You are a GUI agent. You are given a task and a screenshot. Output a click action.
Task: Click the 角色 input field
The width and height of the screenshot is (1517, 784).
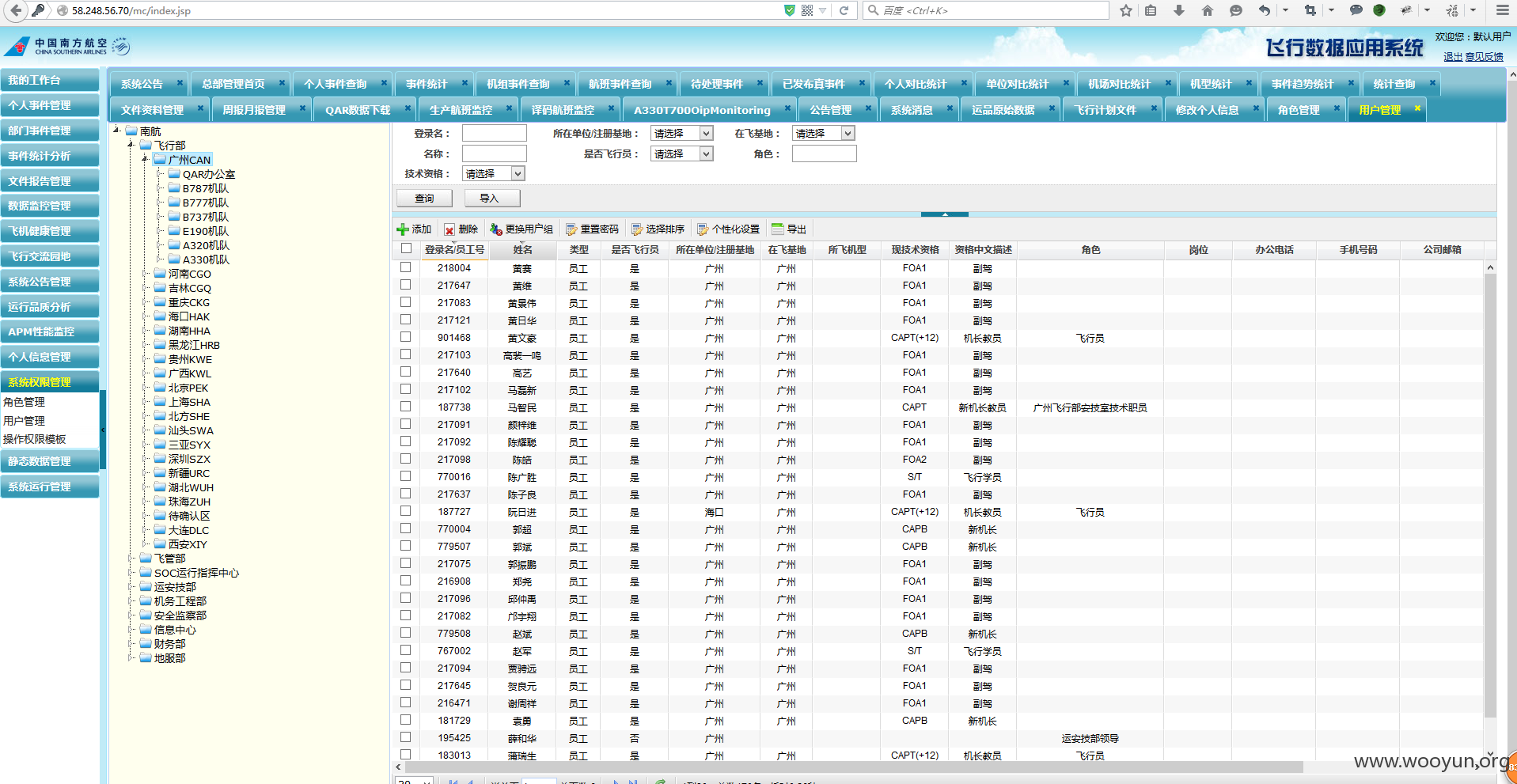pyautogui.click(x=824, y=153)
